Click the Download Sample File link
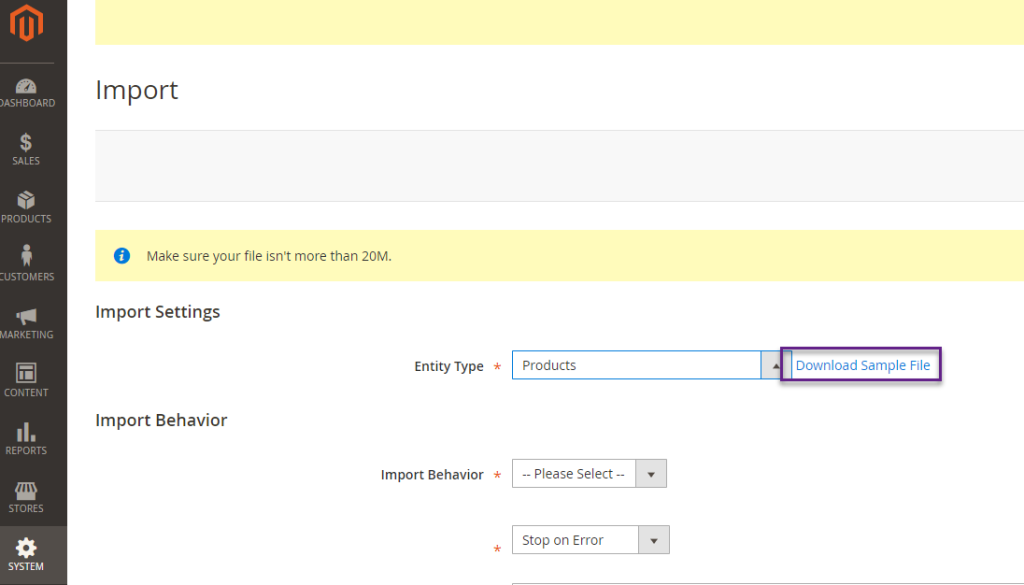The width and height of the screenshot is (1024, 585). [862, 366]
